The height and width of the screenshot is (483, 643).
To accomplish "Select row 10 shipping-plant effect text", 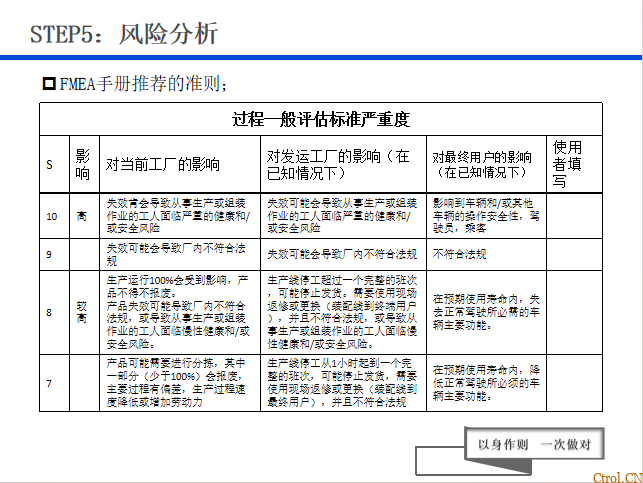I will pyautogui.click(x=342, y=216).
